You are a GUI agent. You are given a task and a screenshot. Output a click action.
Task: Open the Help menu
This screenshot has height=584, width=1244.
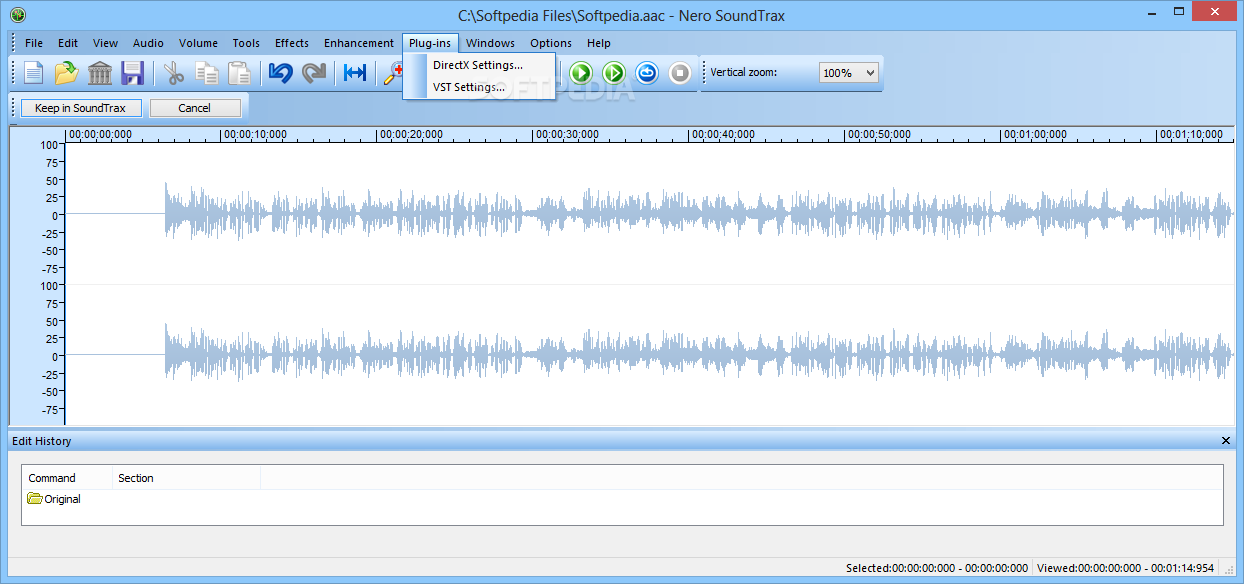pos(599,43)
